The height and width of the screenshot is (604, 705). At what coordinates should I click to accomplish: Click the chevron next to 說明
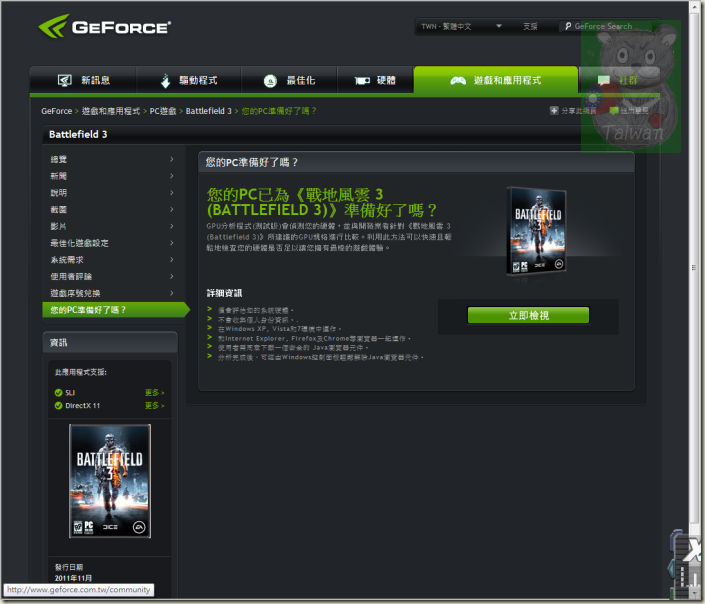click(x=172, y=192)
